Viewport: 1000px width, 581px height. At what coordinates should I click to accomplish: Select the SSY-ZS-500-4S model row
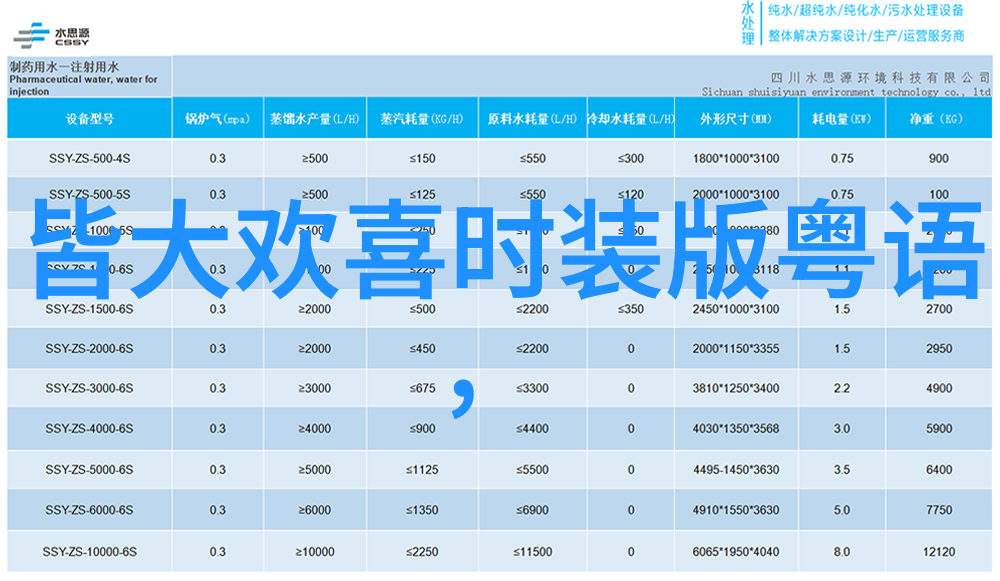(x=89, y=158)
